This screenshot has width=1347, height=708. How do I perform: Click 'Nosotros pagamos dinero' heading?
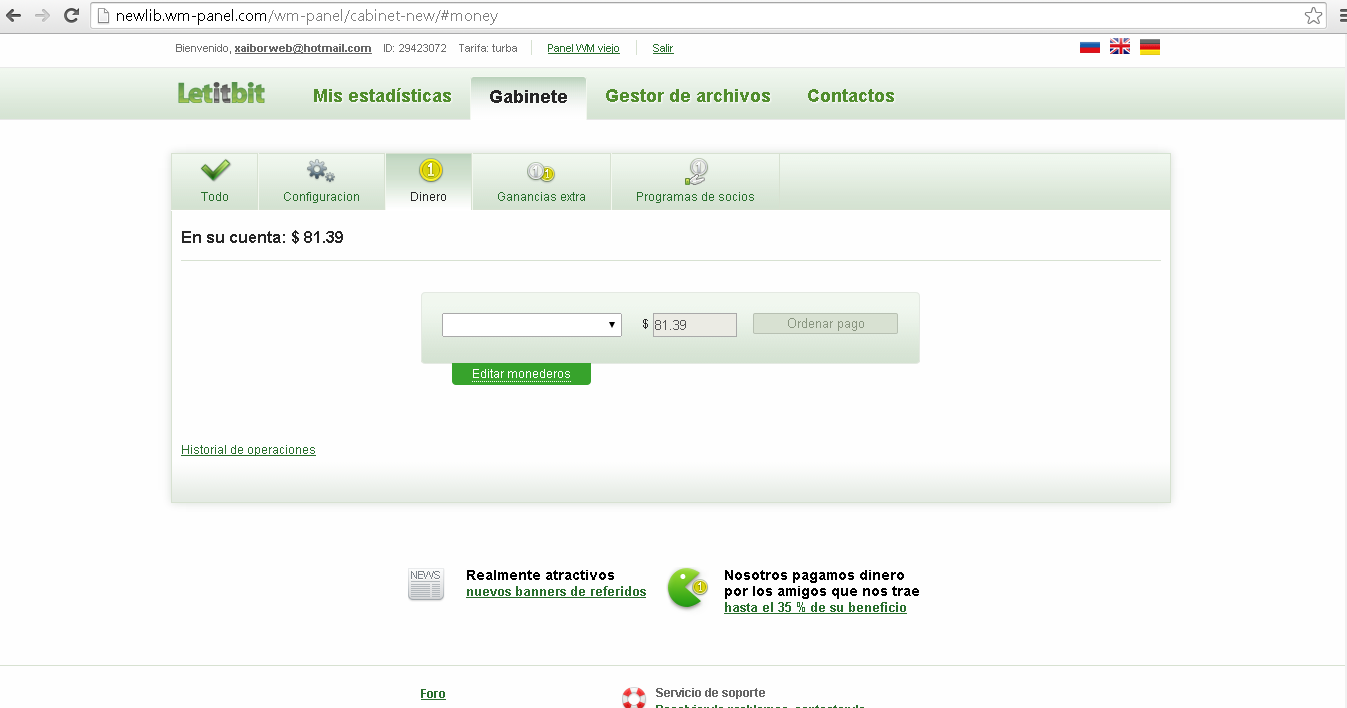click(x=814, y=575)
